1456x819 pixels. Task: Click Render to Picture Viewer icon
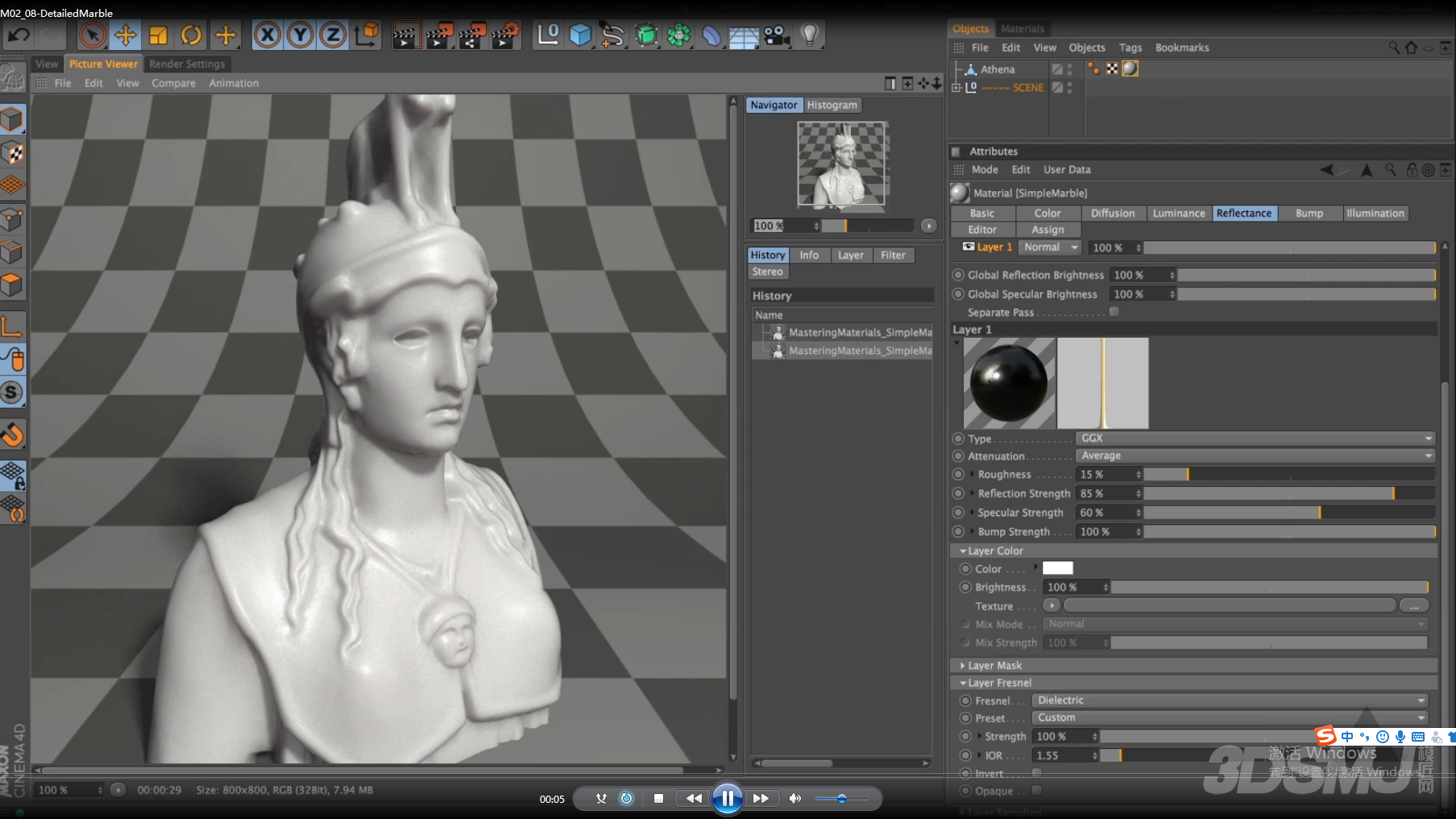click(x=439, y=35)
